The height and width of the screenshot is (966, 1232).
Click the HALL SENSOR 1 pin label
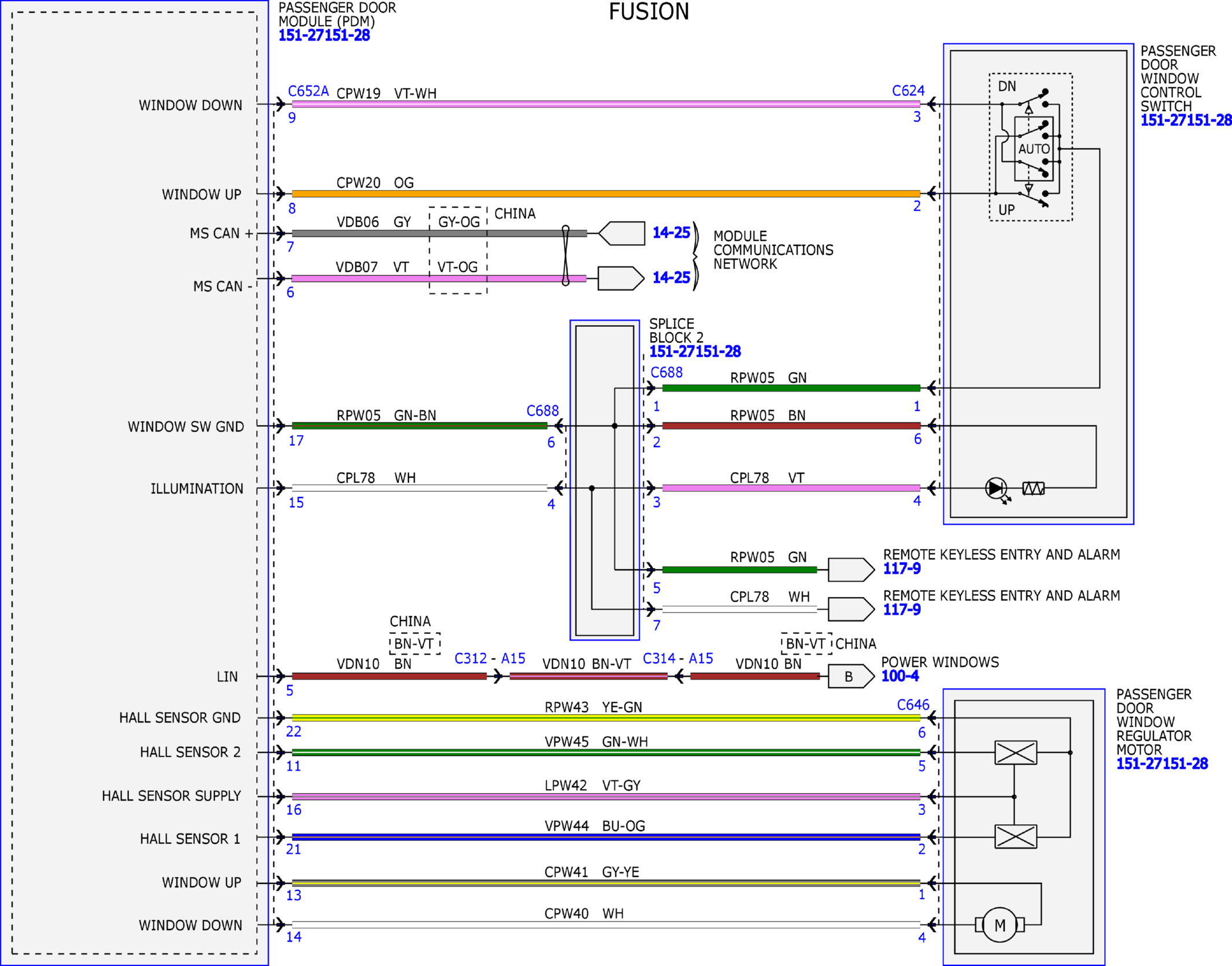coord(190,839)
